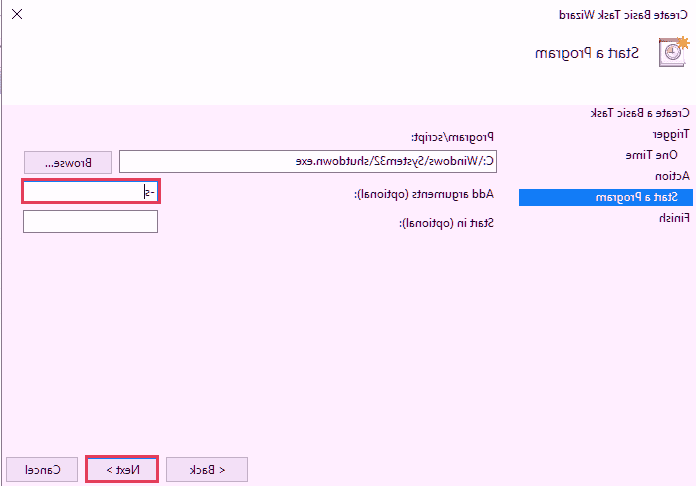Focus the Add arguments input field
The height and width of the screenshot is (486, 696).
tap(91, 191)
